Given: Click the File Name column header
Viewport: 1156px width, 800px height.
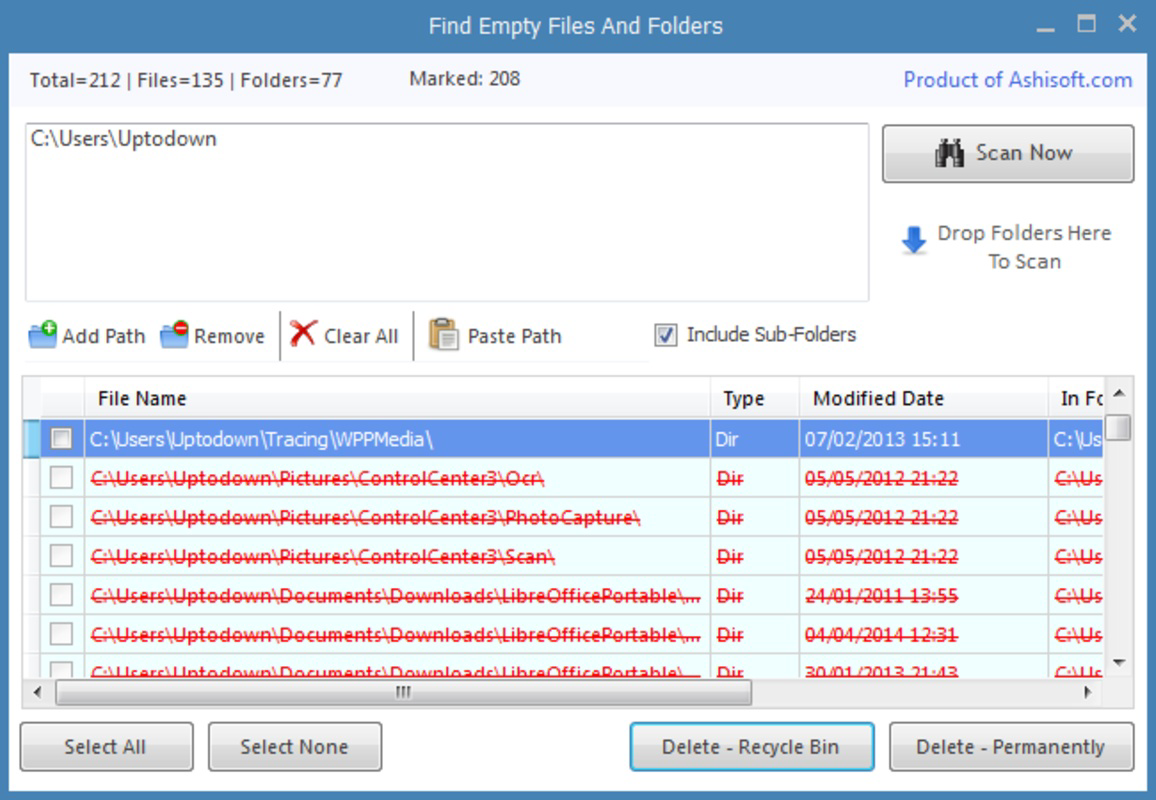Looking at the screenshot, I should [140, 398].
